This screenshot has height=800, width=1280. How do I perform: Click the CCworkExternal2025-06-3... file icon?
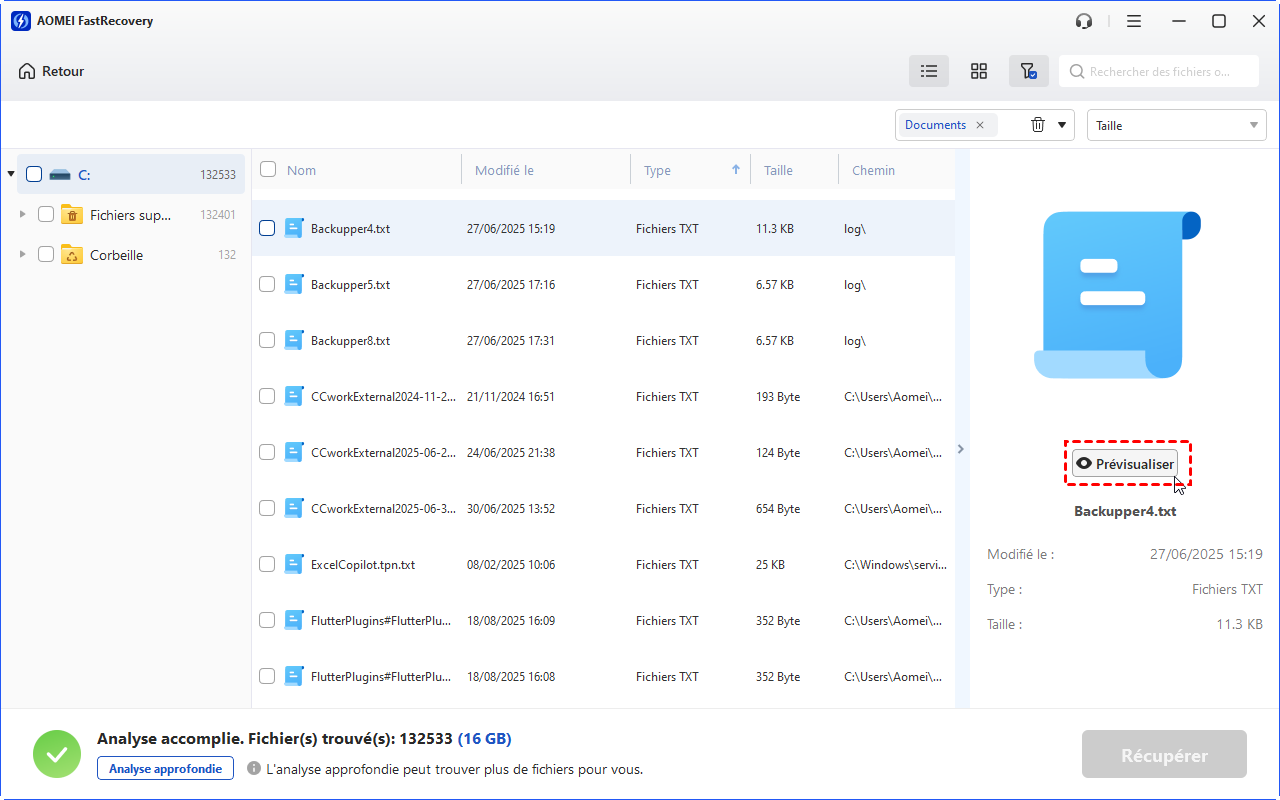[293, 508]
